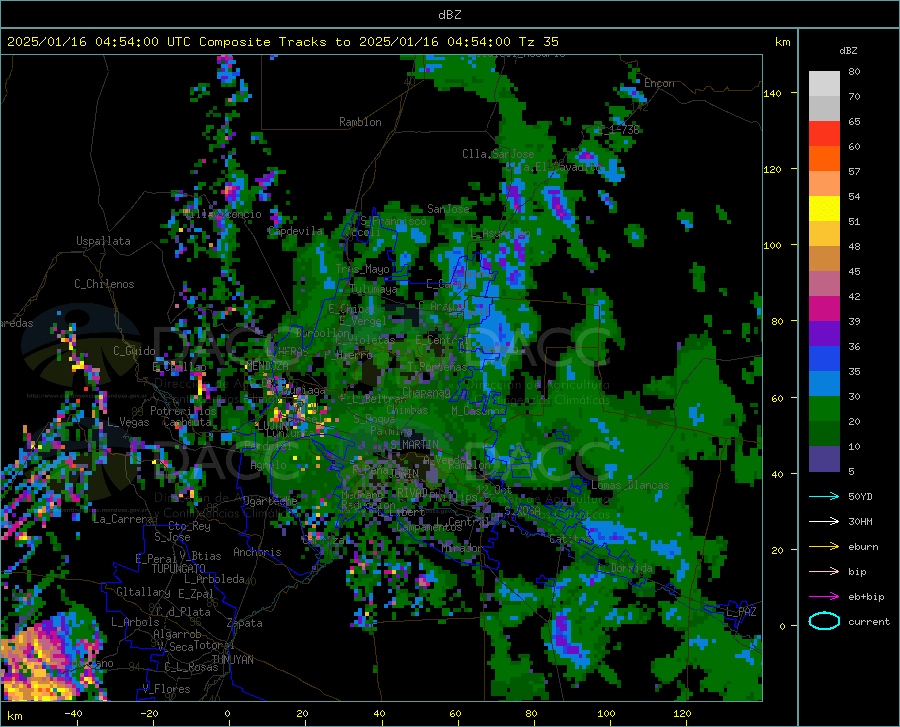Image resolution: width=900 pixels, height=727 pixels.
Task: Click the 'Potrerillos' place label
Action: 183,411
